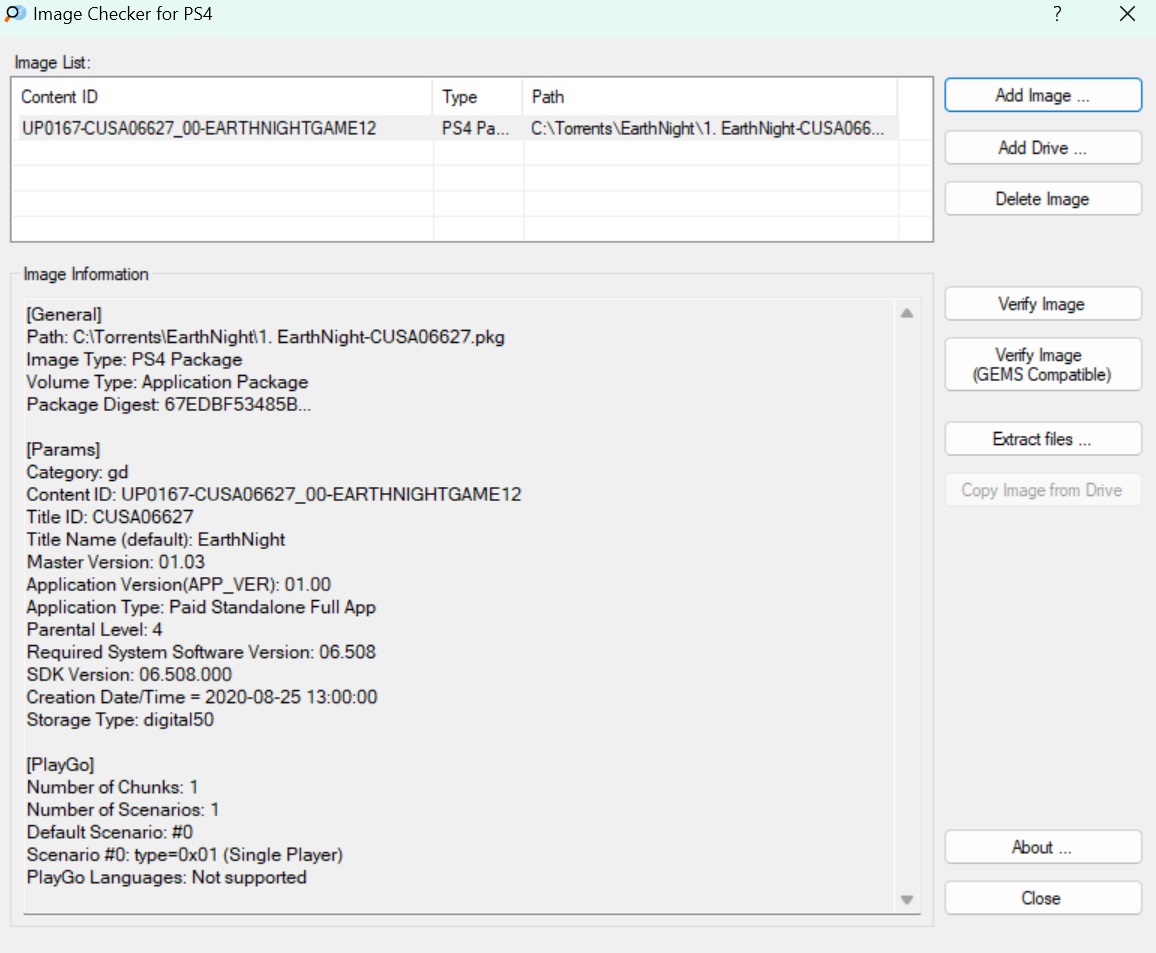This screenshot has height=953, width=1156.
Task: Click the Add Image button
Action: (1042, 96)
